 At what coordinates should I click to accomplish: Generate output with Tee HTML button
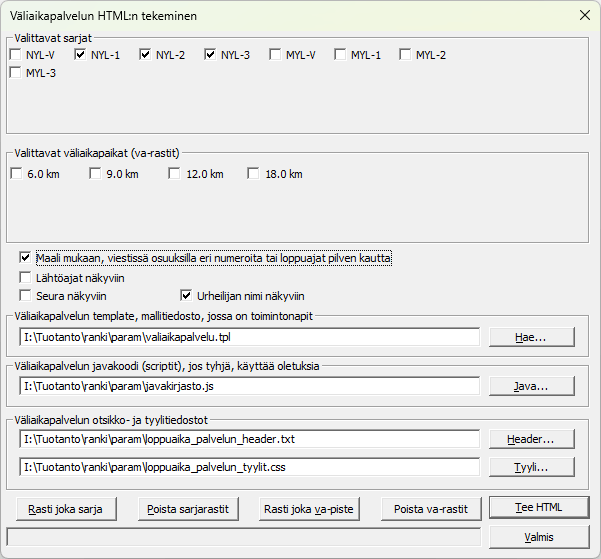(538, 507)
